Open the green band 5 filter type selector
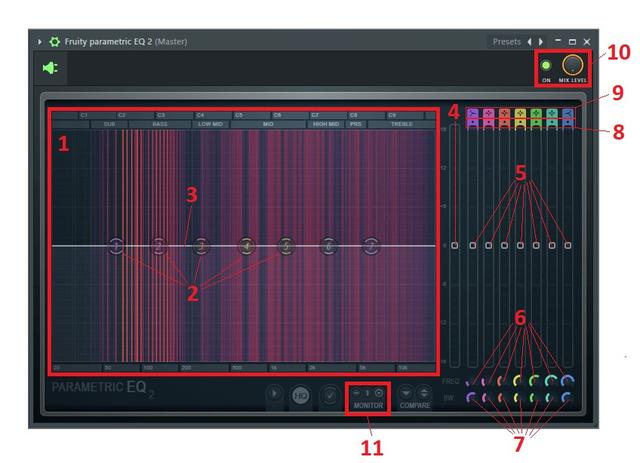Screen dimensions: 640x463 tap(536, 114)
